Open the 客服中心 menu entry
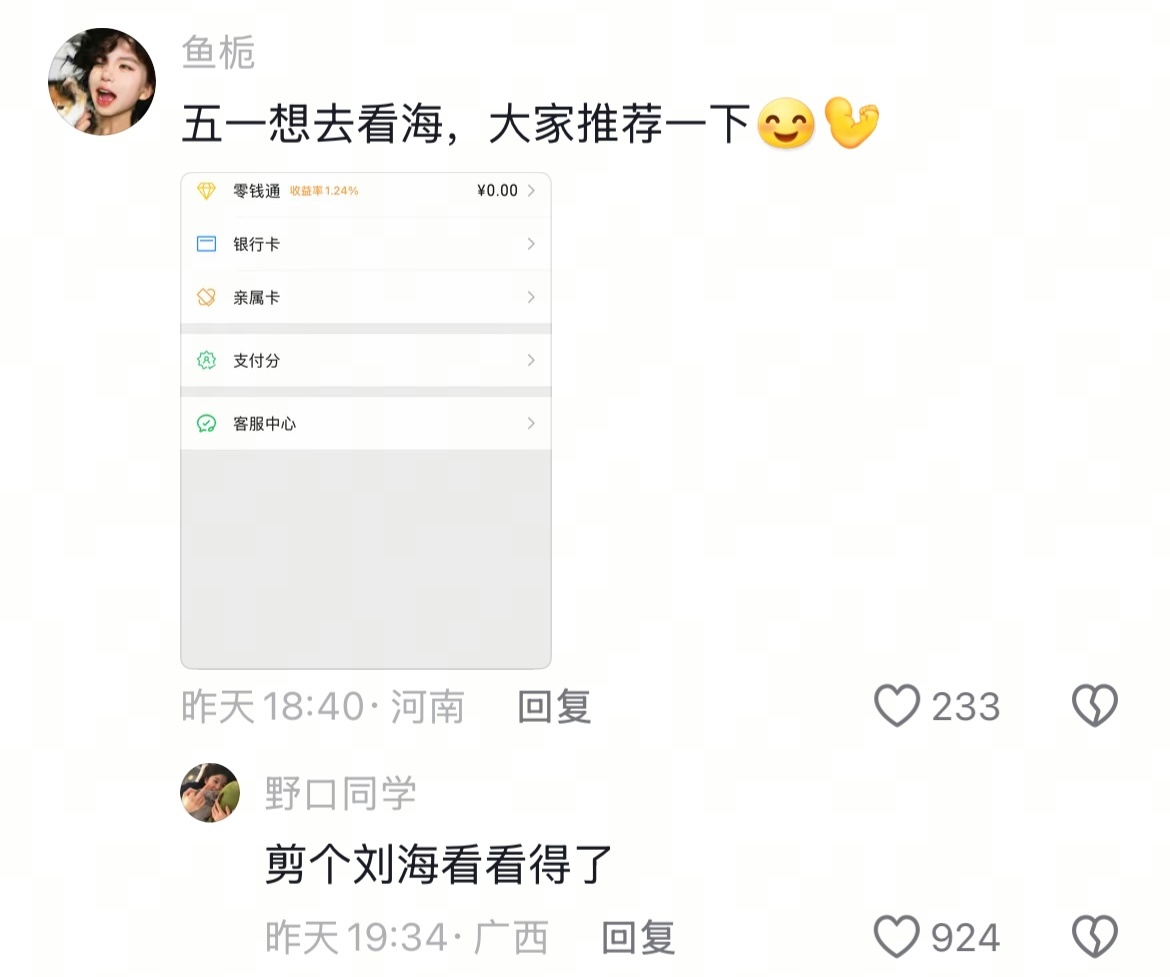Image resolution: width=1170 pixels, height=977 pixels. (366, 424)
